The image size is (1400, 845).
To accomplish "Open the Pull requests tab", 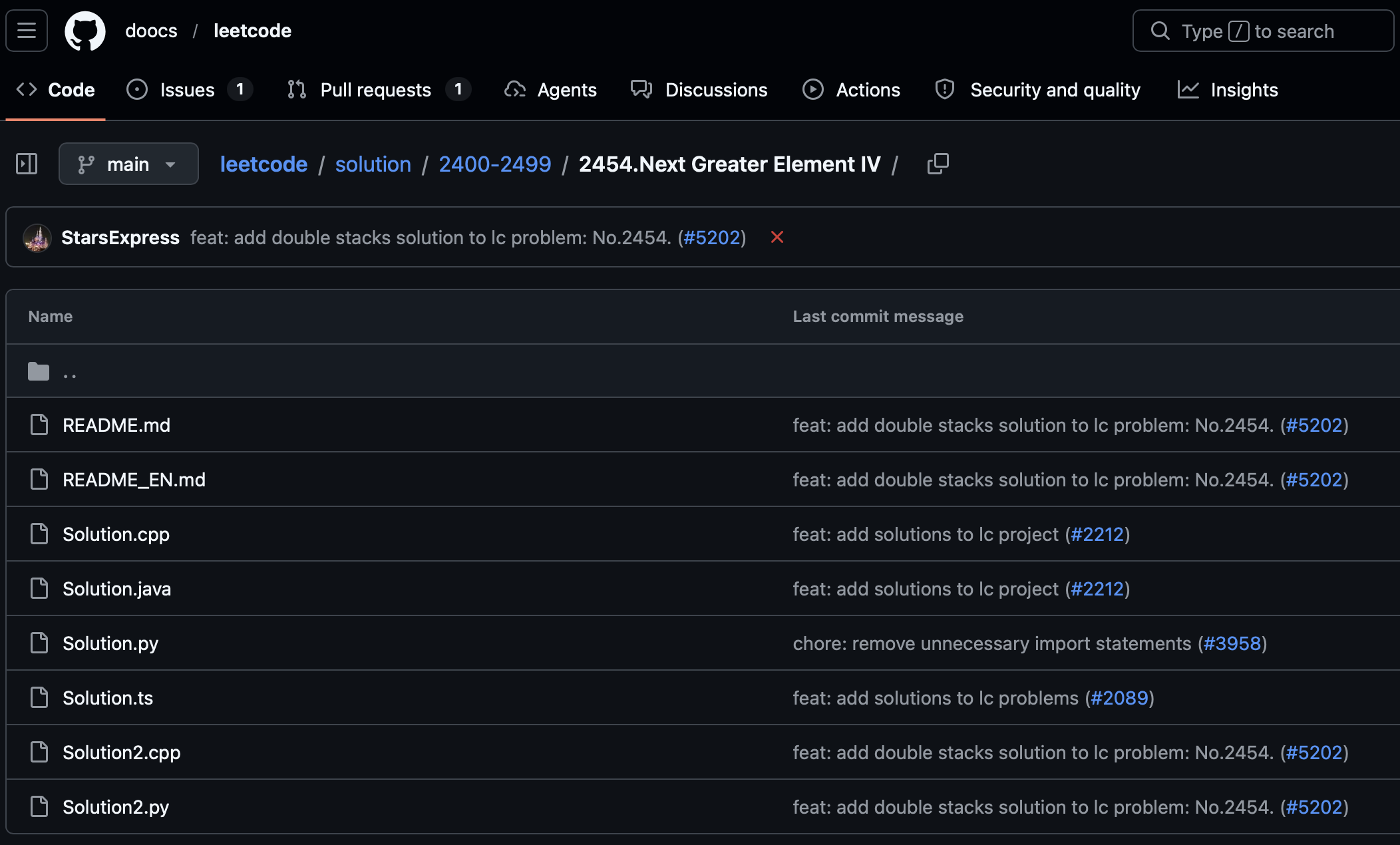I will coord(379,90).
